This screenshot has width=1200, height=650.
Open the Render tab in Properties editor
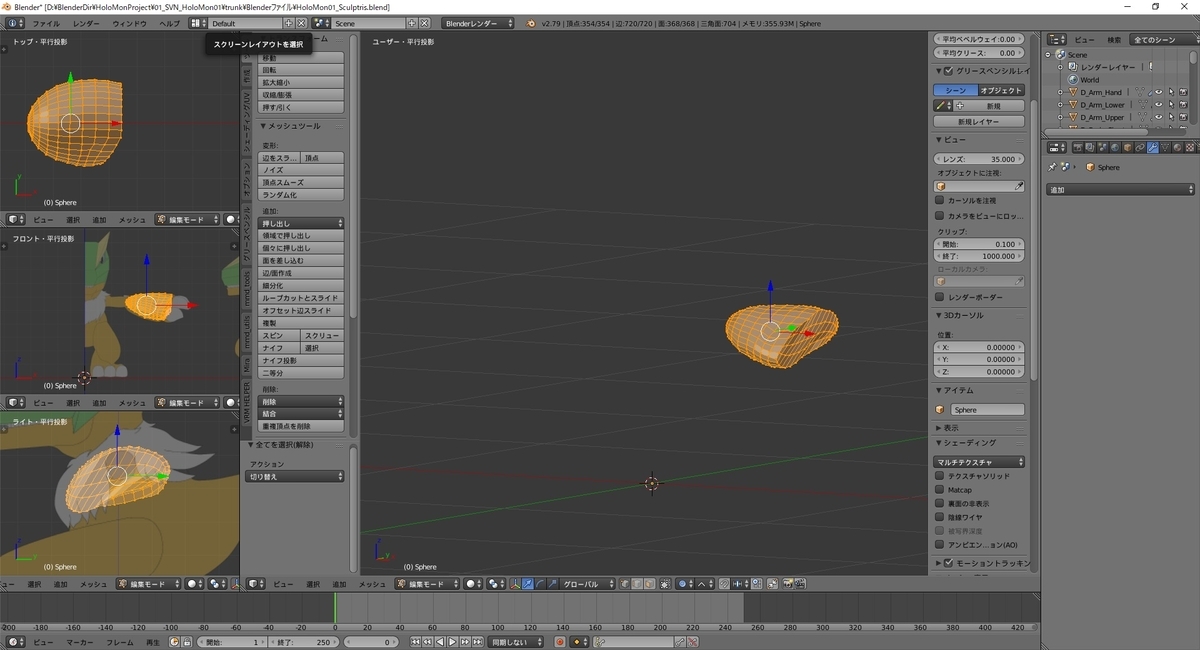click(1078, 147)
